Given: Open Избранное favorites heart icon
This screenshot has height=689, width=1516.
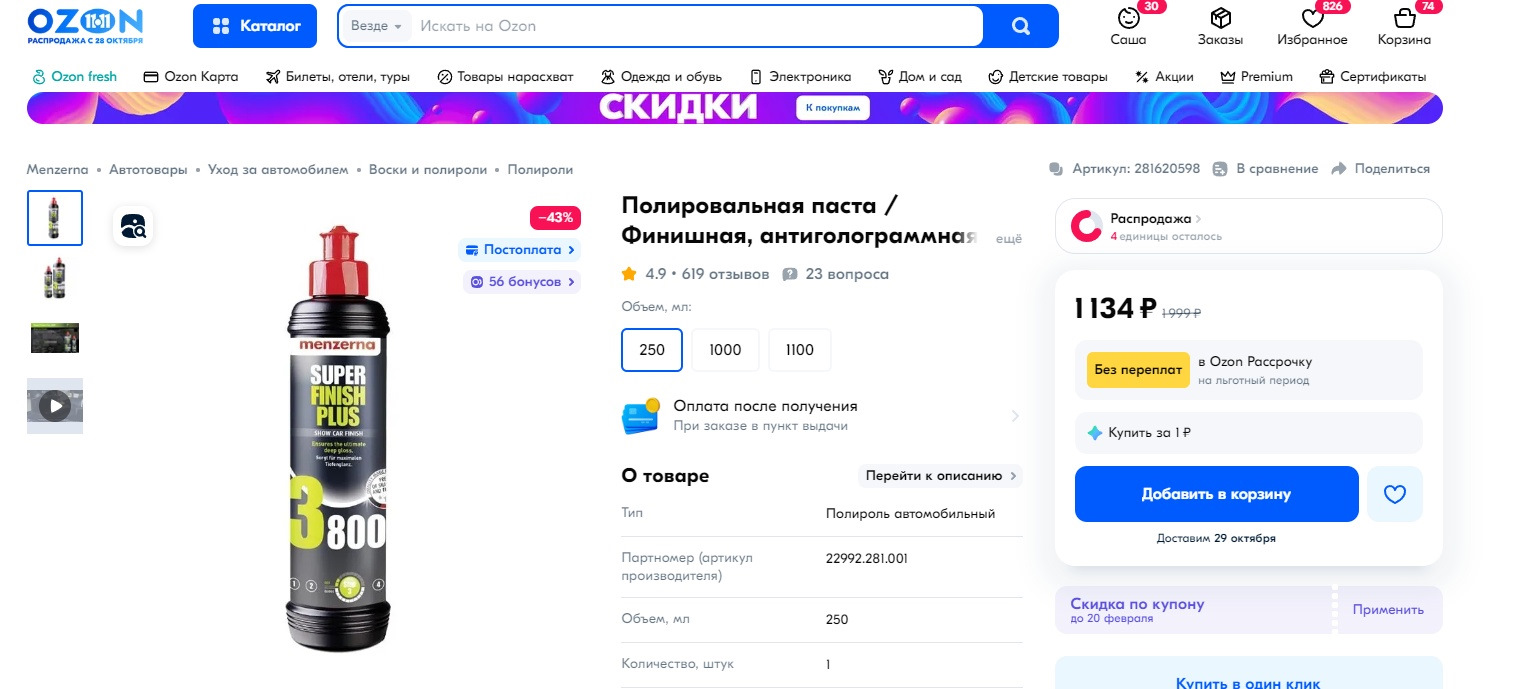Looking at the screenshot, I should pyautogui.click(x=1312, y=18).
